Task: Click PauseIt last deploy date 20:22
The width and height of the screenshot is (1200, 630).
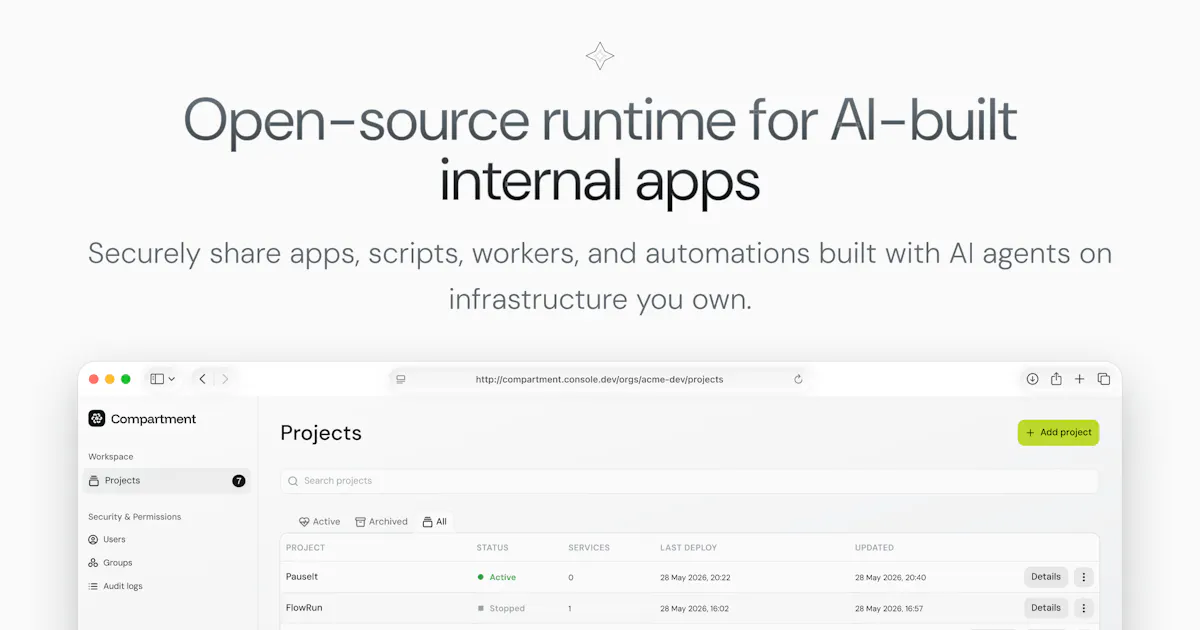Action: tap(695, 577)
